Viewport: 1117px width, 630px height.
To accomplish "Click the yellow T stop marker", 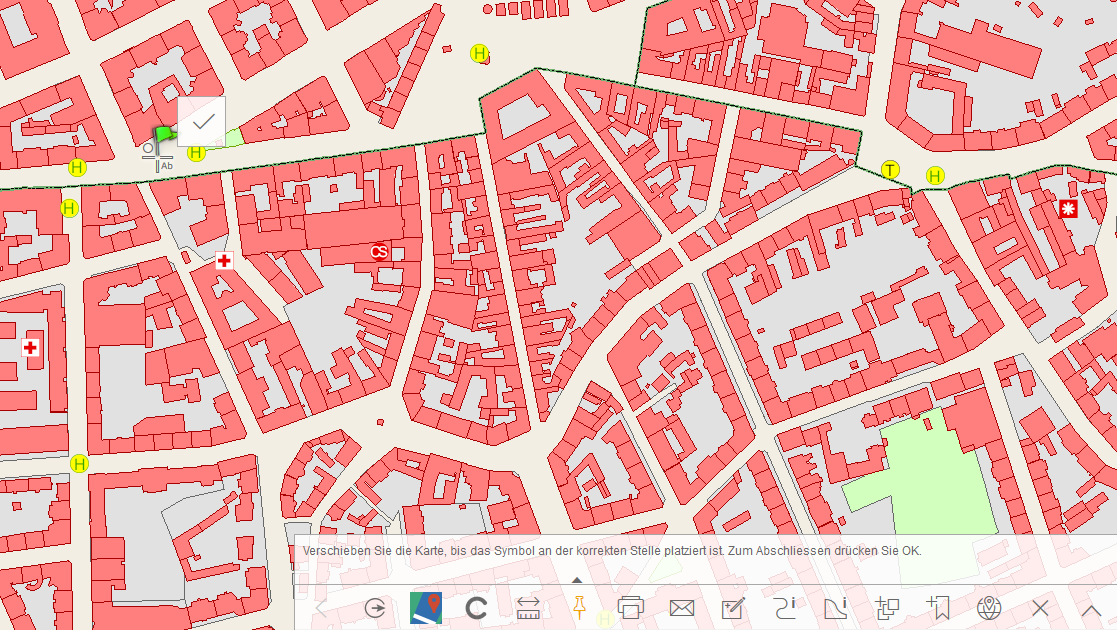I will [x=890, y=170].
